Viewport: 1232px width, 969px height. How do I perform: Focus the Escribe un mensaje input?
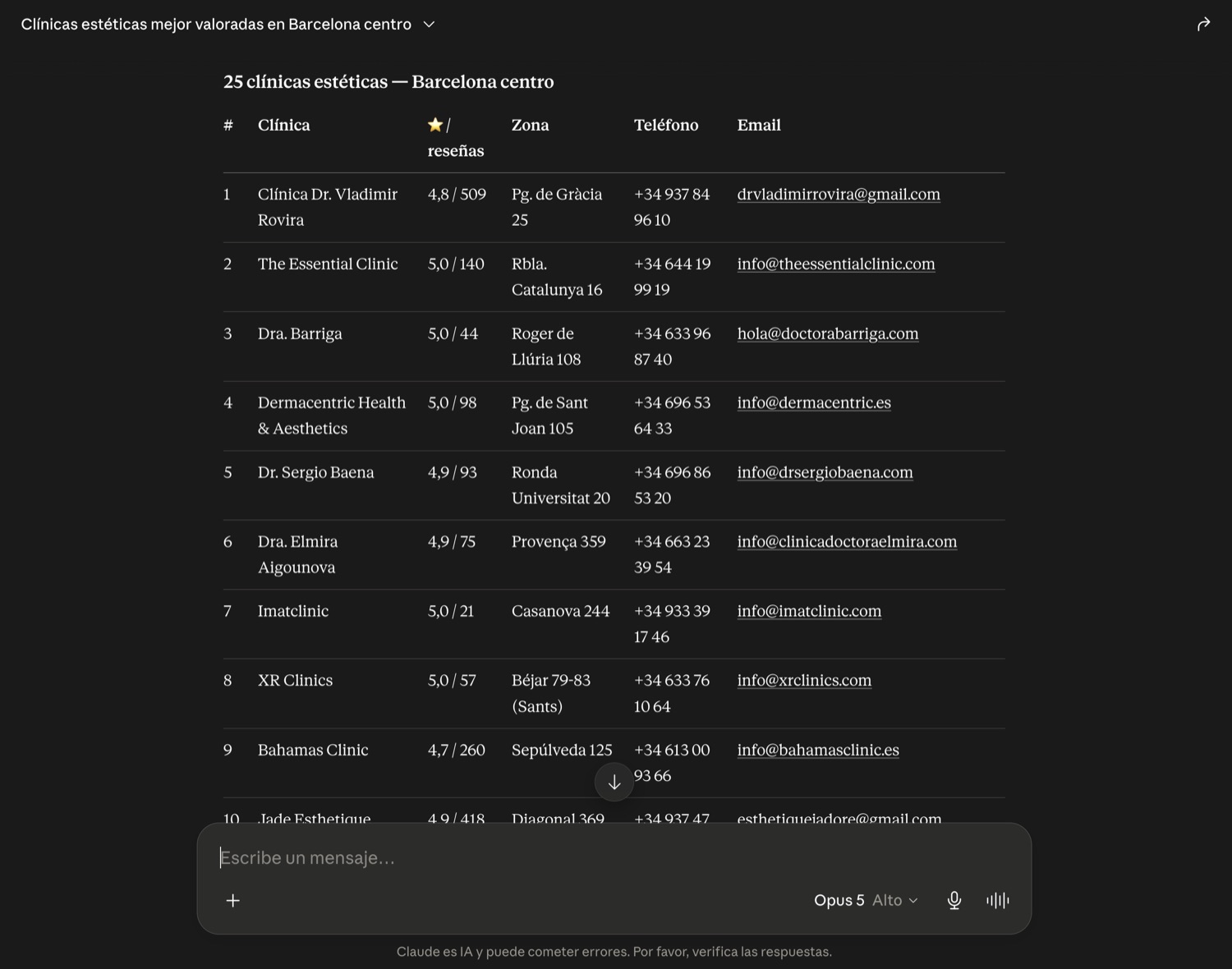(x=614, y=858)
